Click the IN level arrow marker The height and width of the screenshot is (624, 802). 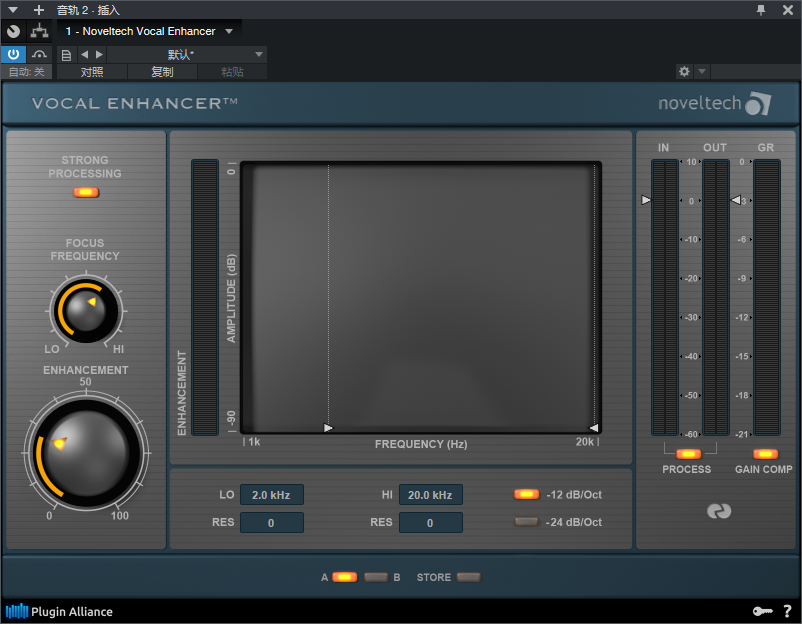(x=646, y=200)
